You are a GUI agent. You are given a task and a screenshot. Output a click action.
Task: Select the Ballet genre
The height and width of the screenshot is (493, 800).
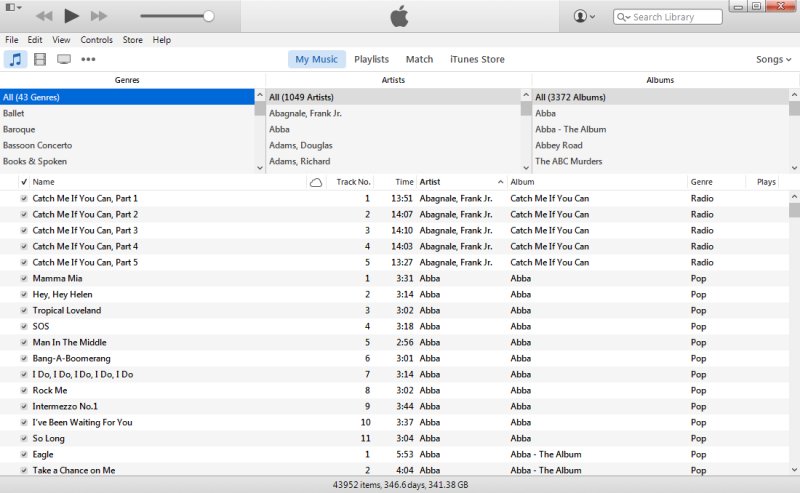pos(127,113)
